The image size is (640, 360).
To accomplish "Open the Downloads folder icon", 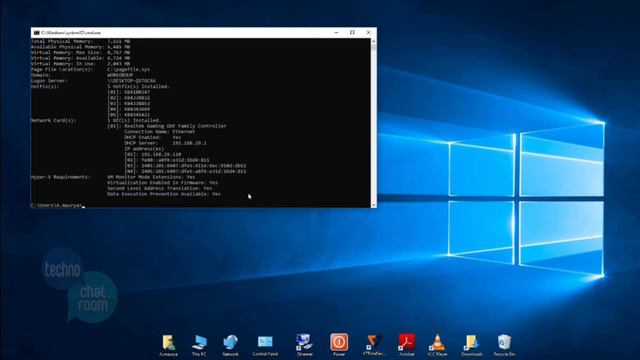I will pos(471,345).
